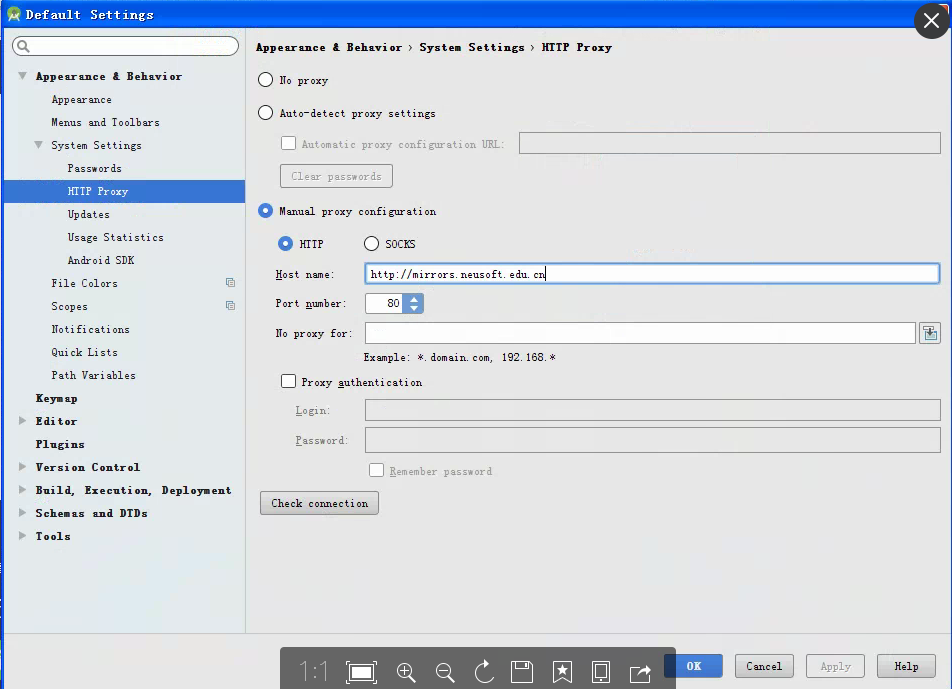The image size is (952, 689).
Task: Enable the Proxy authentication checkbox
Action: click(288, 381)
